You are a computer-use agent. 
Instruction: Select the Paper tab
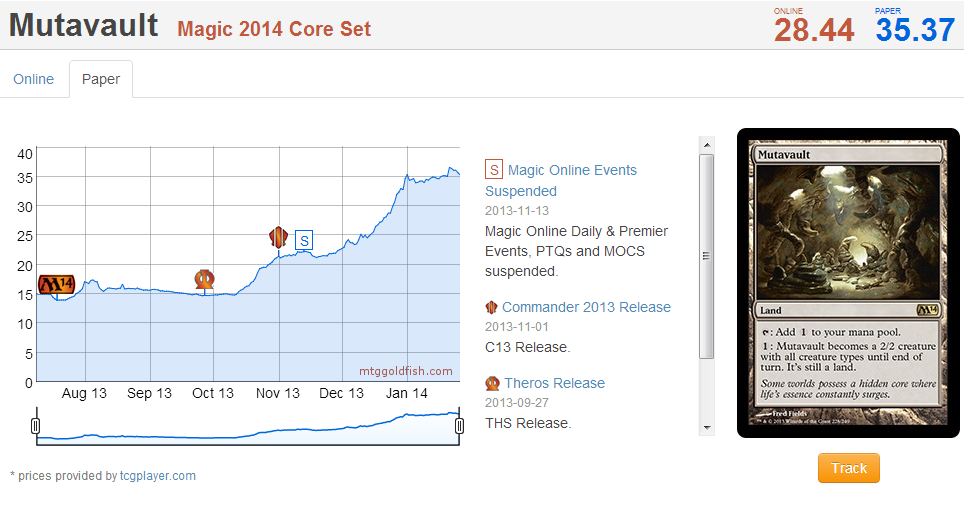(101, 79)
